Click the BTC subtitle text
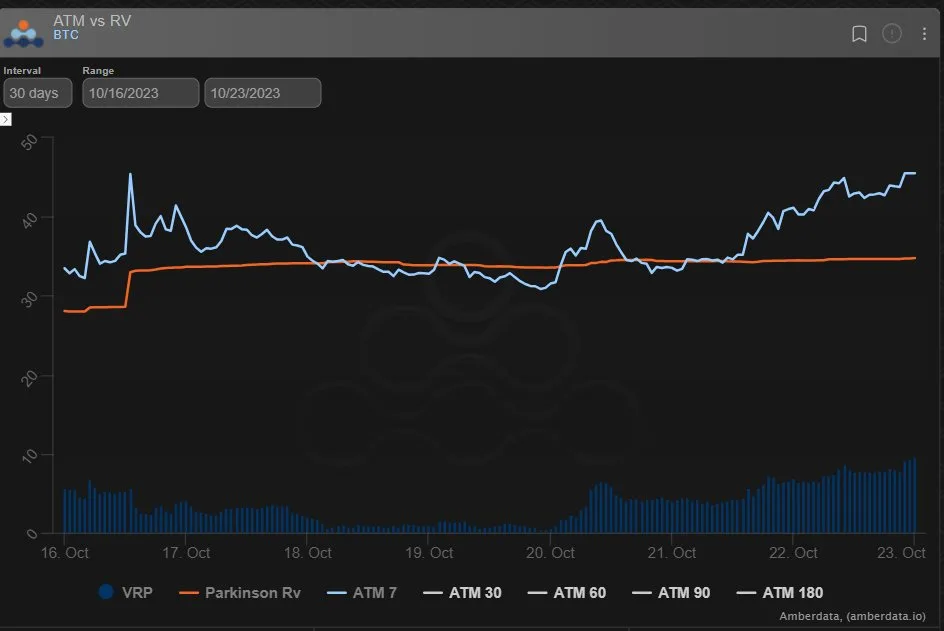Viewport: 944px width, 631px height. [66, 35]
